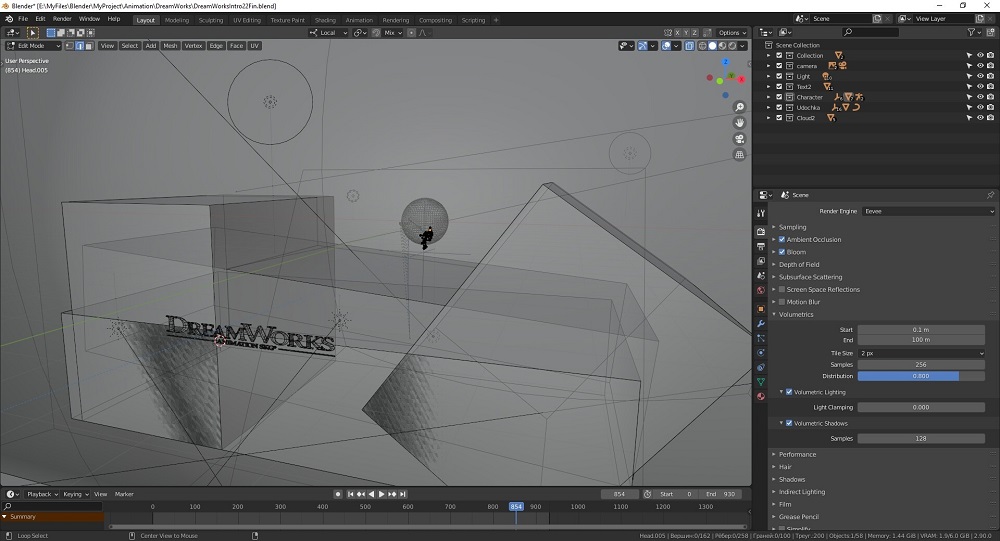
Task: Disable the Volumetric Lighting checkbox
Action: point(789,392)
